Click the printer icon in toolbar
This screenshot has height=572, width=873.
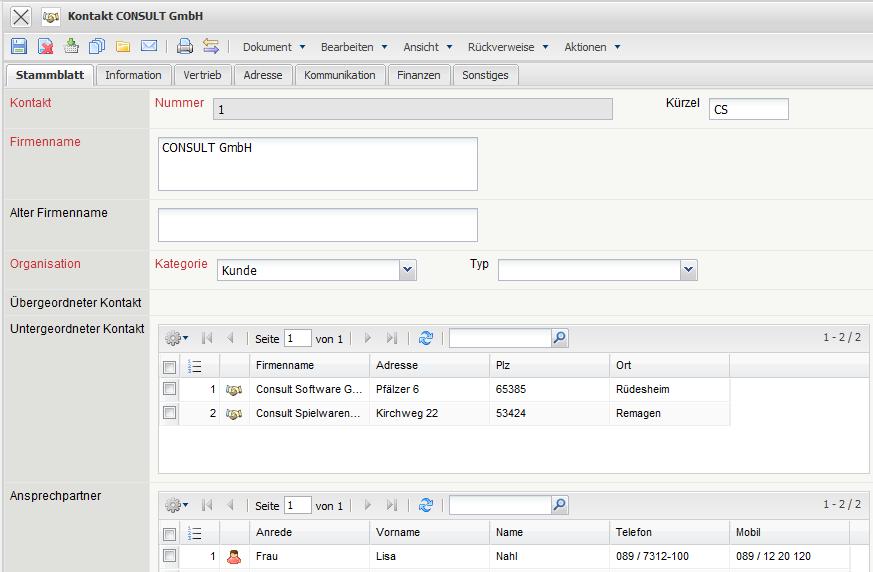184,46
